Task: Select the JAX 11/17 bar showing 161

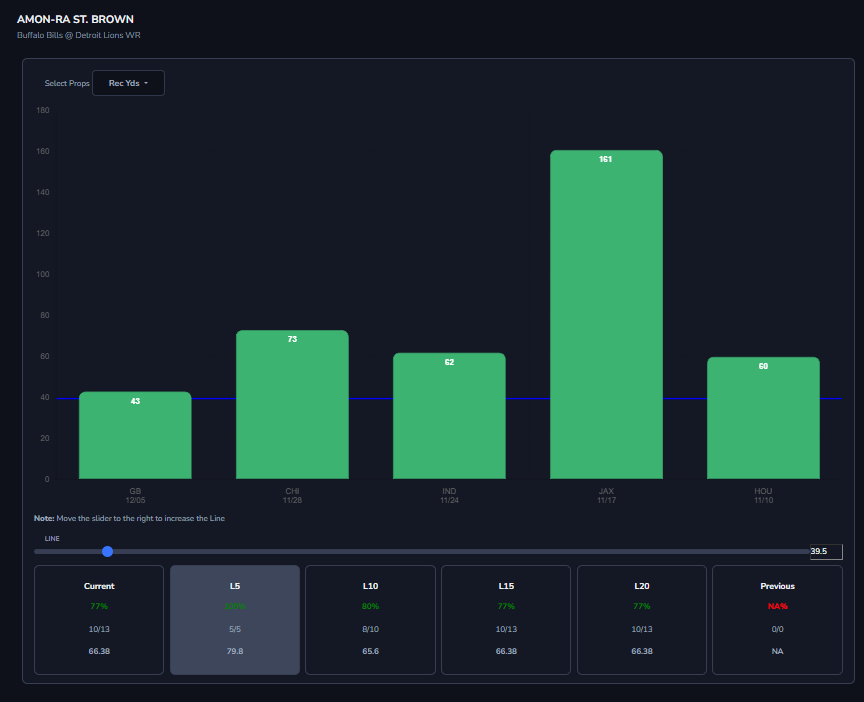Action: (x=607, y=315)
